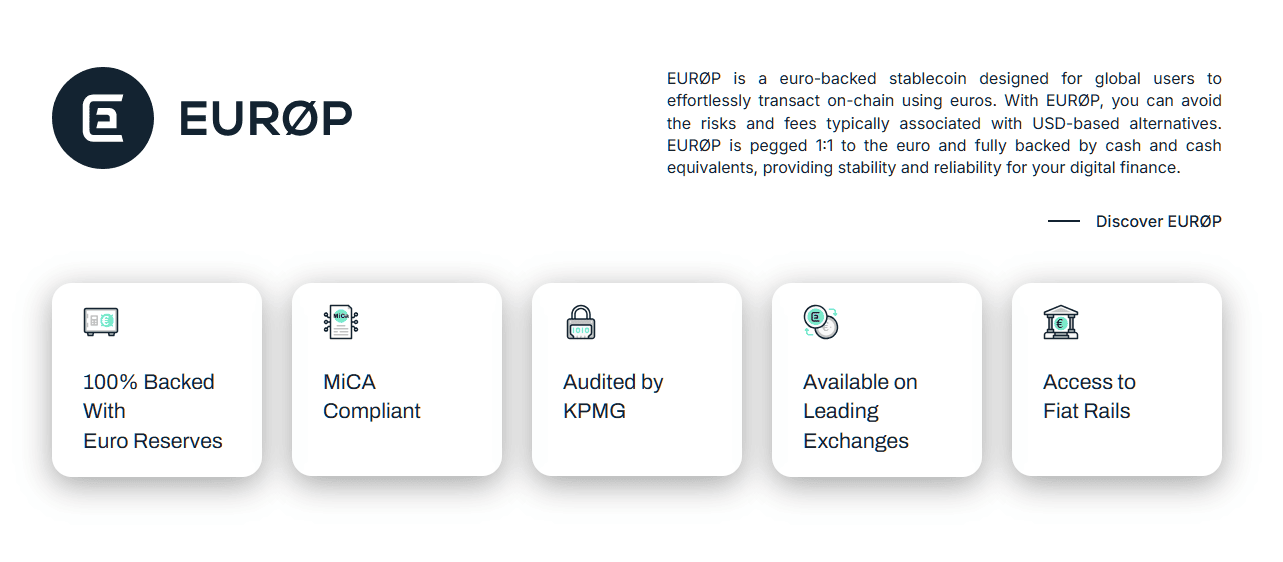Image resolution: width=1283 pixels, height=562 pixels.
Task: Open the Discover EURØP link
Action: coord(1158,221)
